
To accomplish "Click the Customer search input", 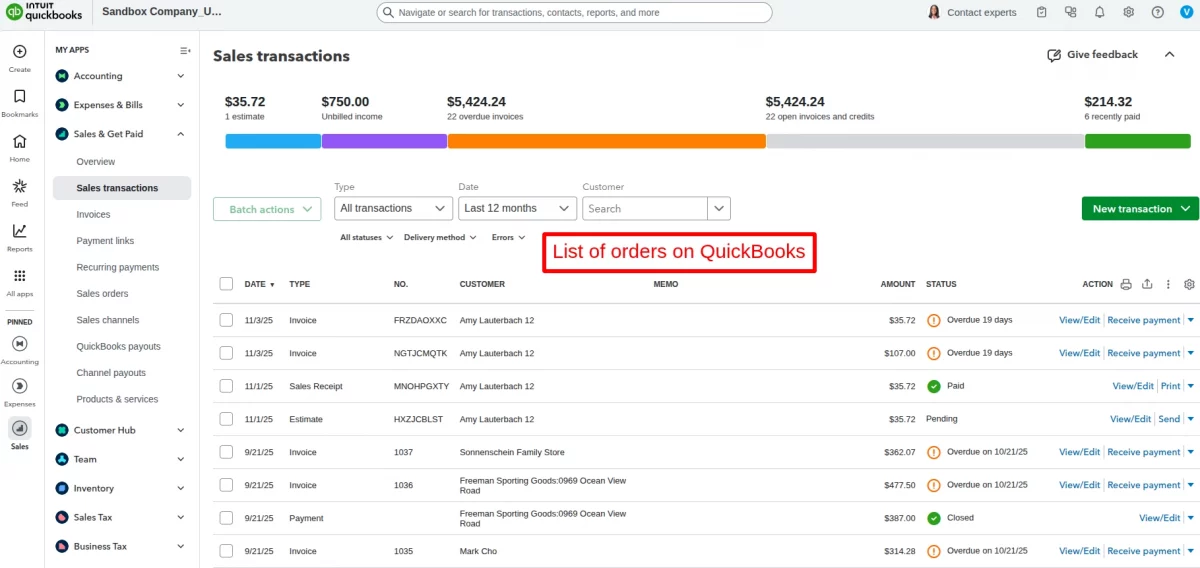I will click(x=645, y=208).
